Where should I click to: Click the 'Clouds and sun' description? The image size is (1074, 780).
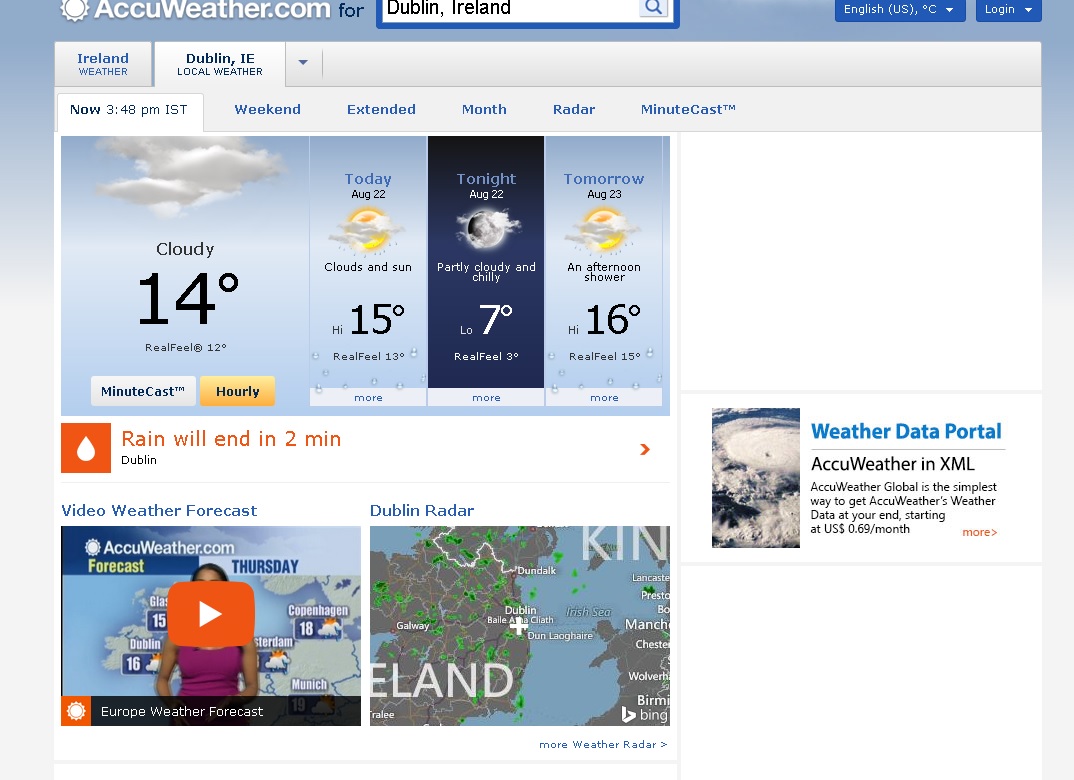pos(368,267)
